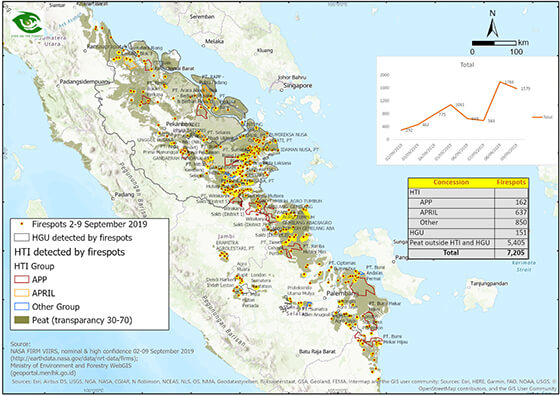Viewport: 560px width, 396px height.
Task: Click the Peat olive legend swatch
Action: point(21,320)
